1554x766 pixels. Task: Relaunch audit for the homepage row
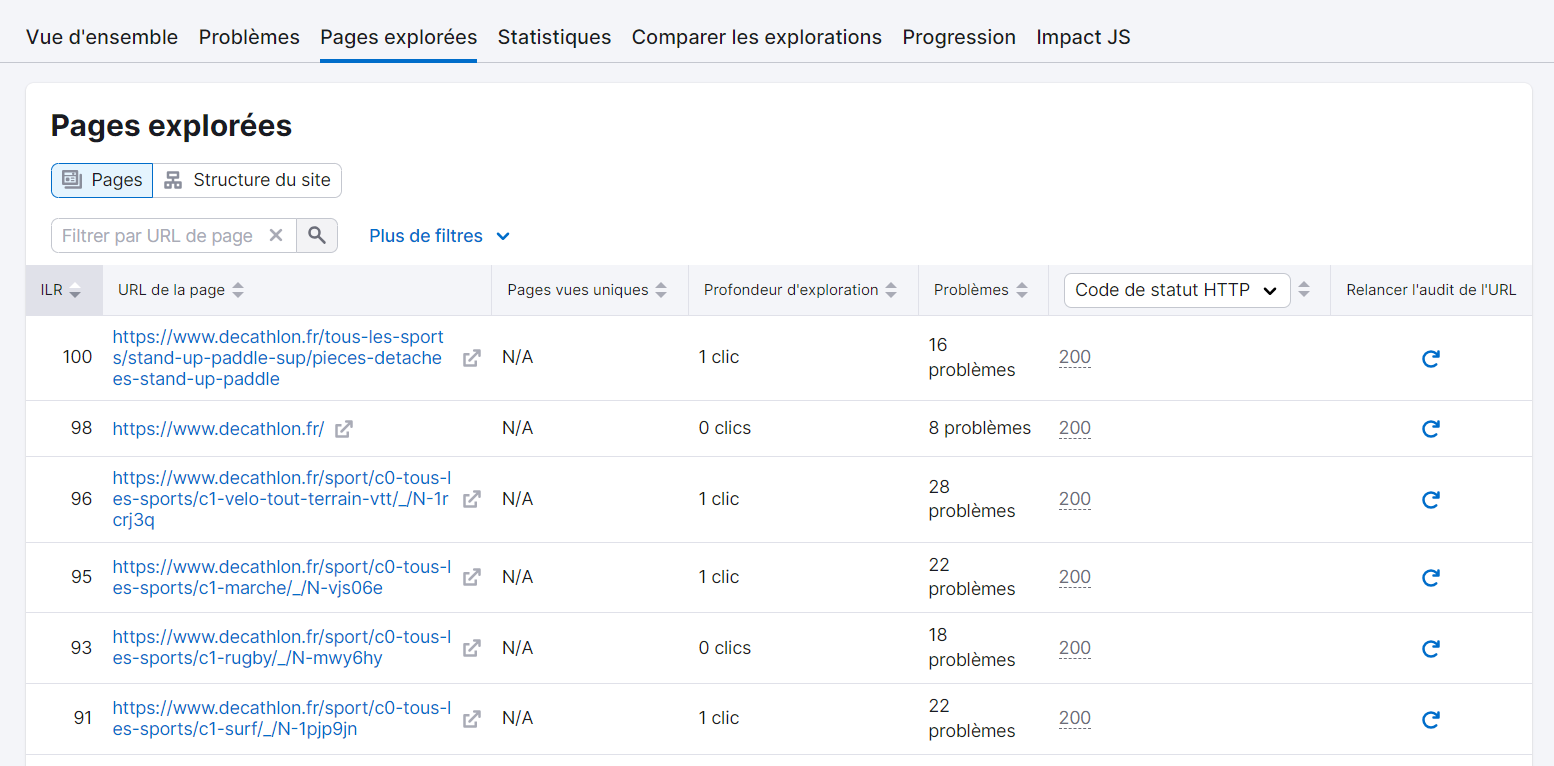1430,428
